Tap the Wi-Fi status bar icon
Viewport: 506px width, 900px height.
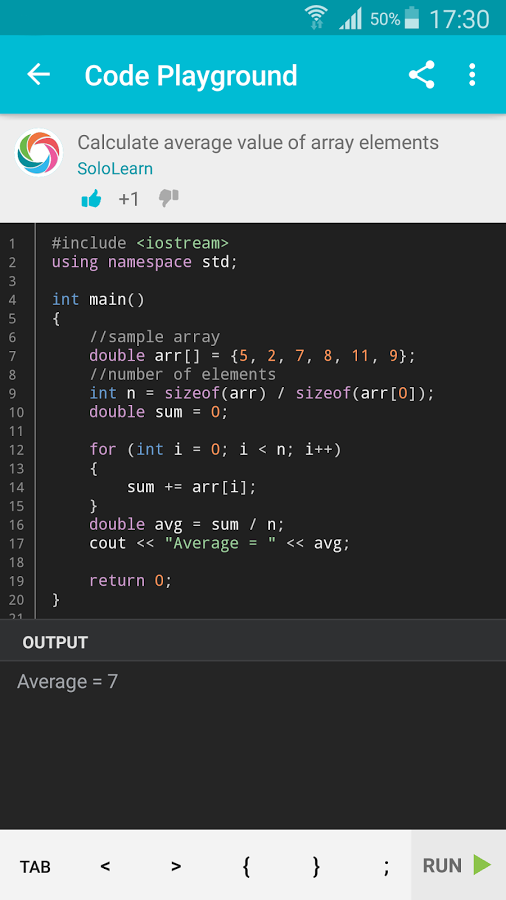click(x=316, y=18)
